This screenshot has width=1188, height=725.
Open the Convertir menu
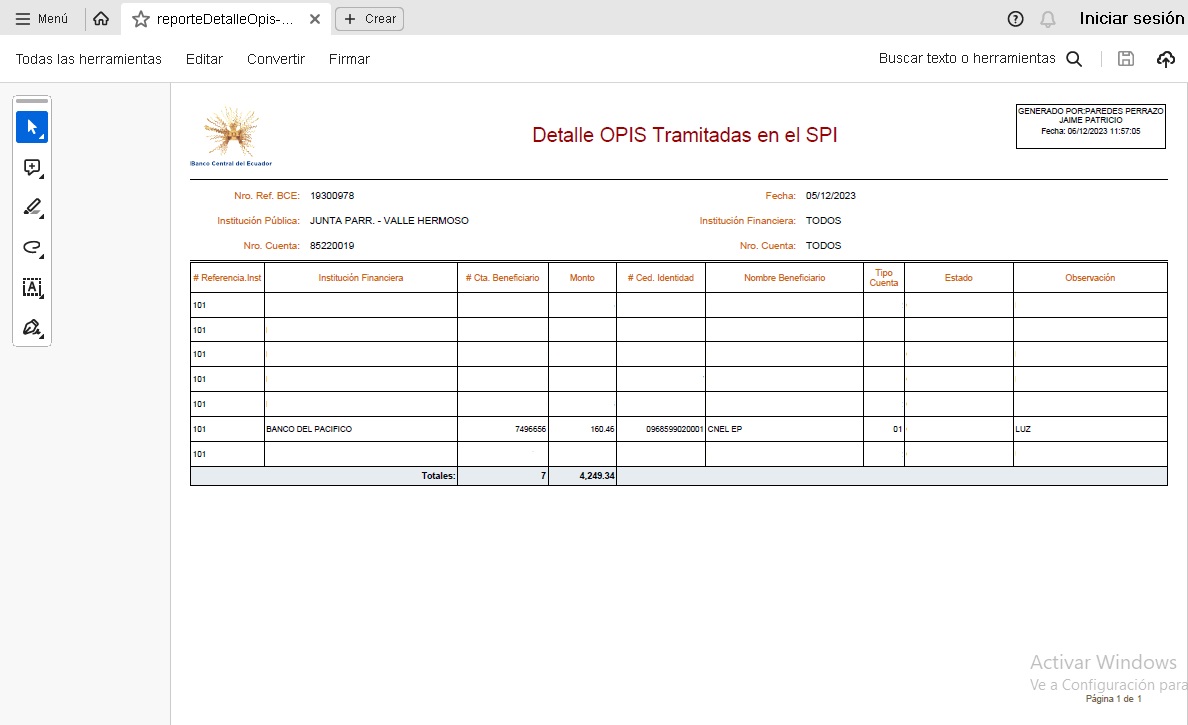[276, 59]
